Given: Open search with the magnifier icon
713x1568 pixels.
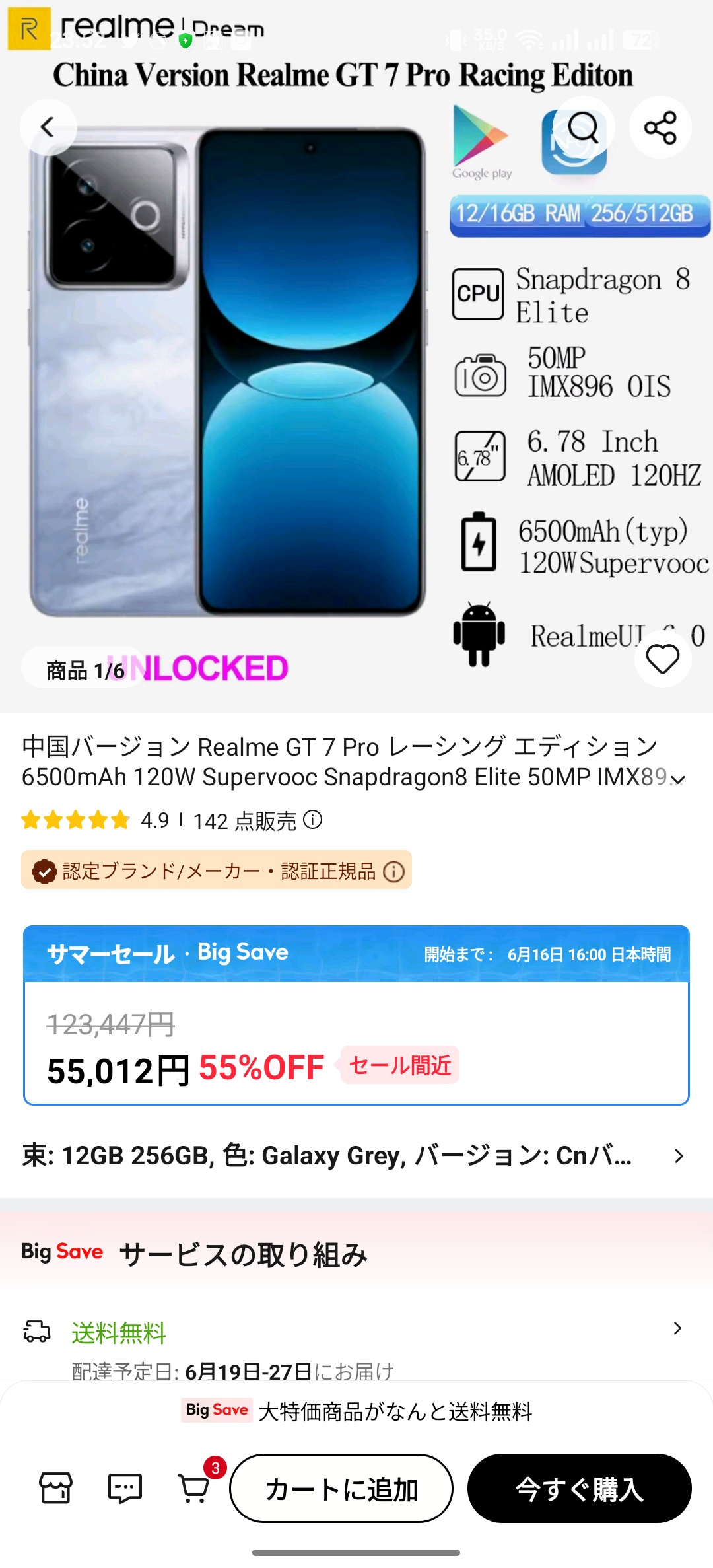Looking at the screenshot, I should [583, 127].
